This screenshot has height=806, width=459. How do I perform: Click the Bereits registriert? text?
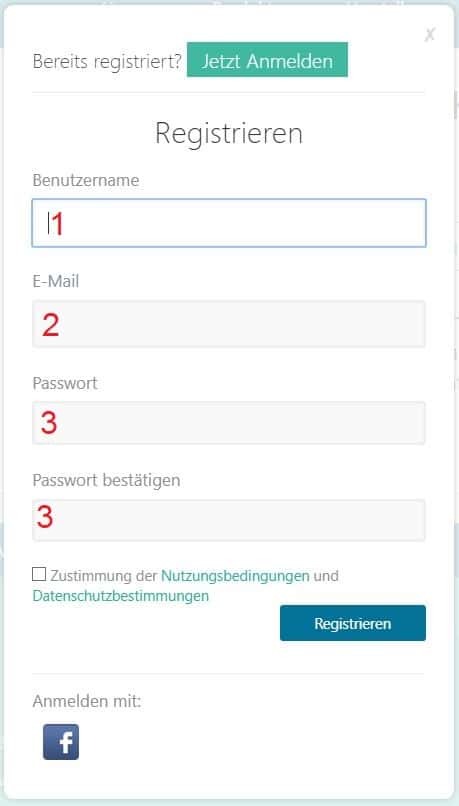point(107,61)
